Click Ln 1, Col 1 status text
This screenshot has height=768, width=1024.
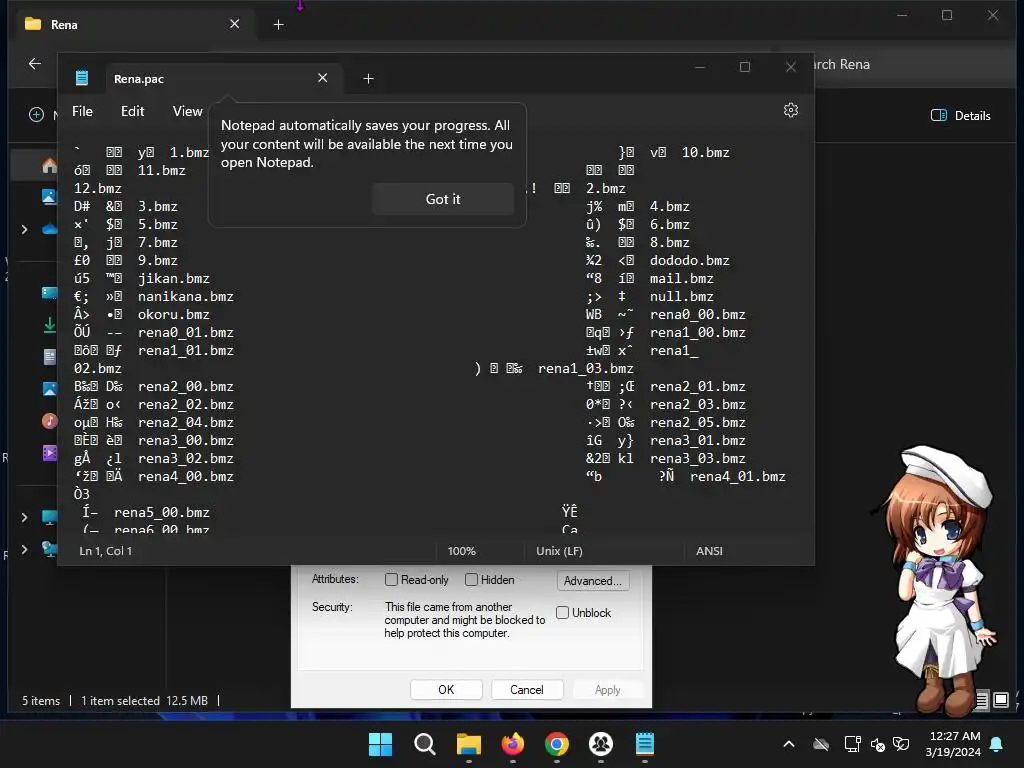[x=106, y=551]
